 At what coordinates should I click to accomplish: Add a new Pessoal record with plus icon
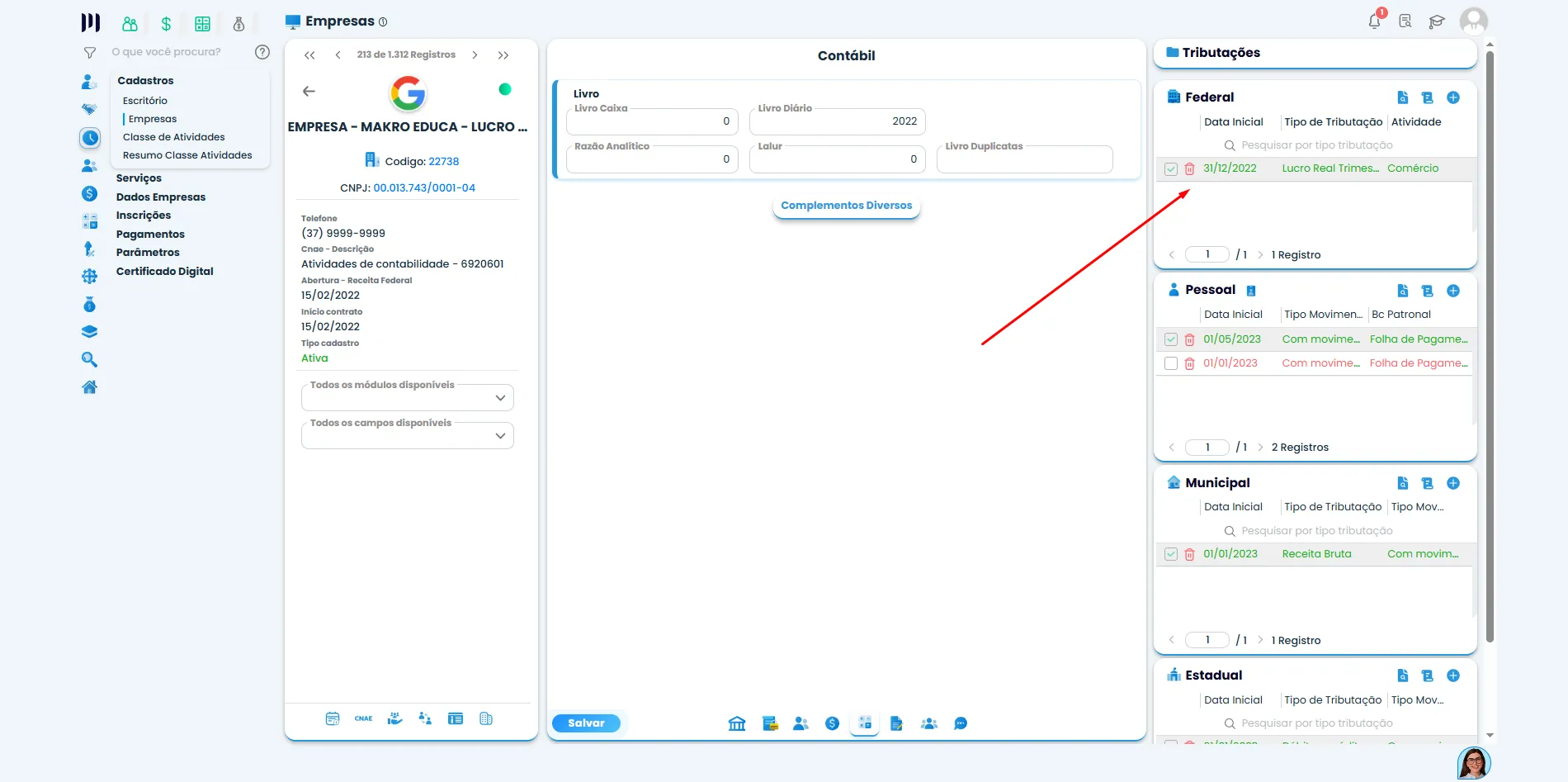click(1453, 291)
